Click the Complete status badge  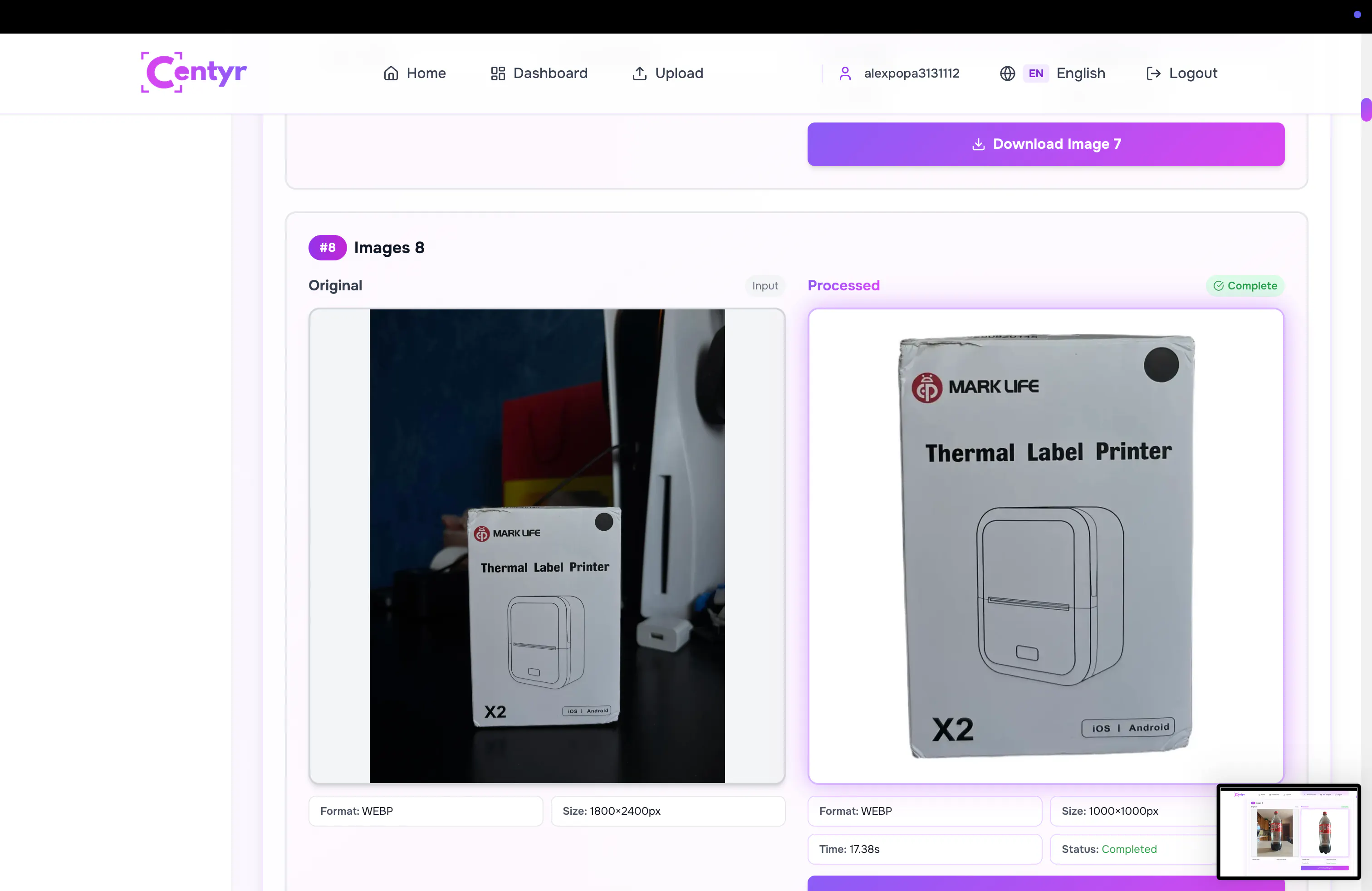(x=1245, y=286)
